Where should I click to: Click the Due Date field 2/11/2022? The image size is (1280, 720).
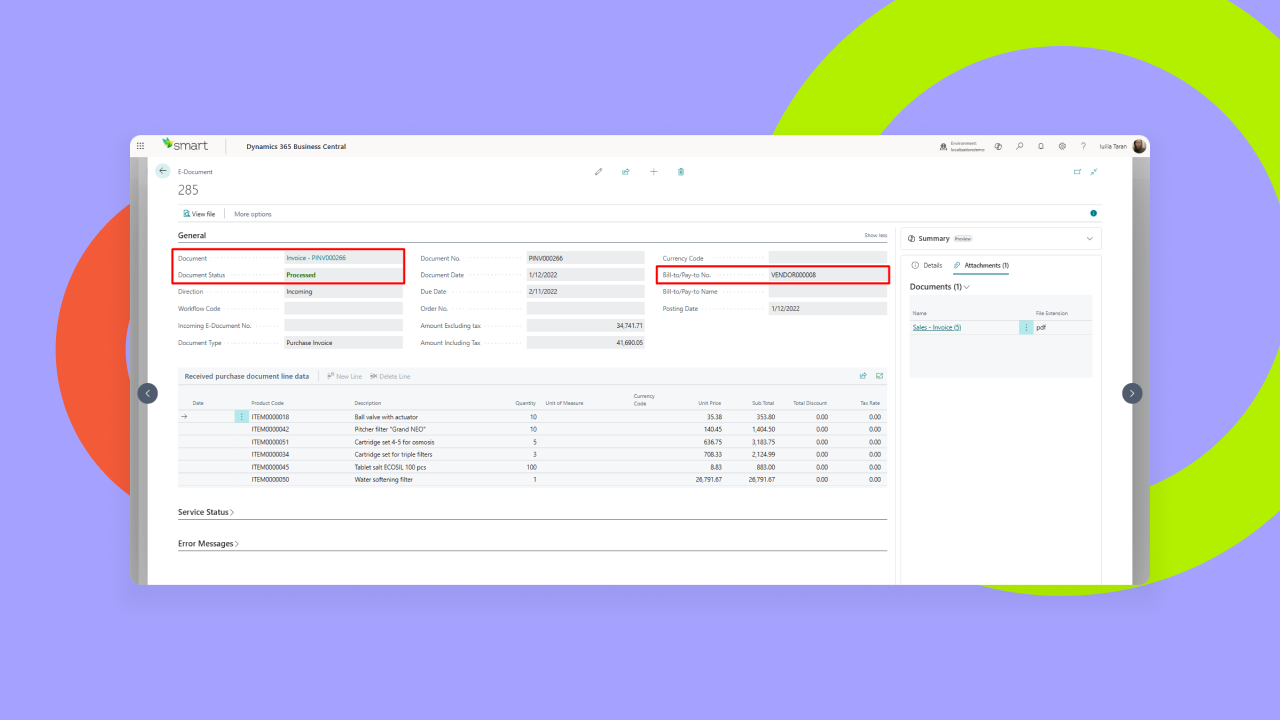click(585, 292)
